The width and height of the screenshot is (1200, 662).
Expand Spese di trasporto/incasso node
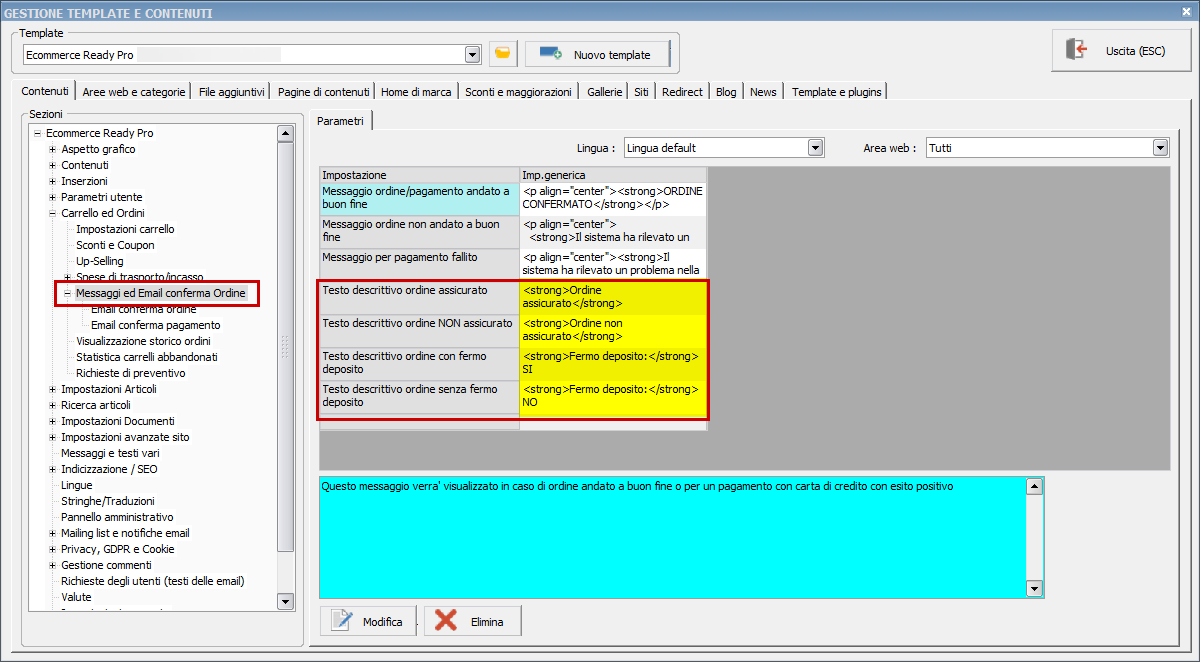tap(67, 277)
